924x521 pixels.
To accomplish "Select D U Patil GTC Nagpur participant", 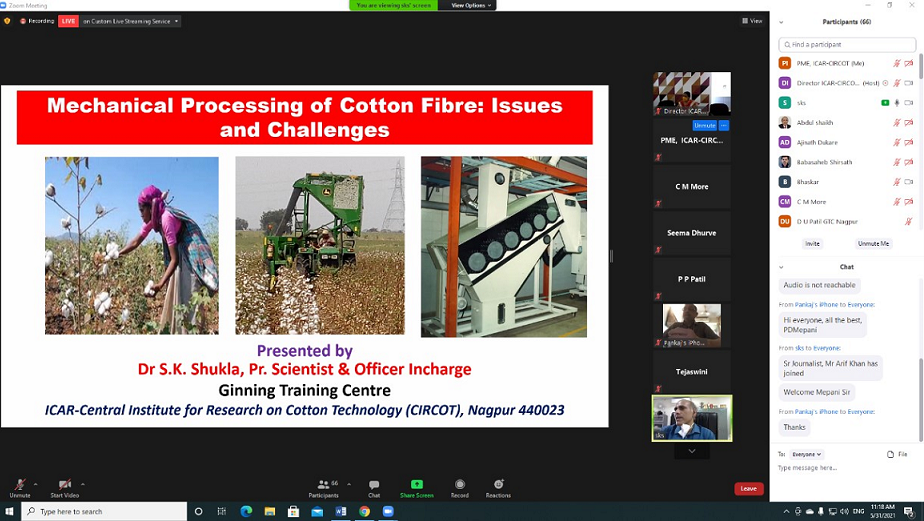I will coord(846,222).
